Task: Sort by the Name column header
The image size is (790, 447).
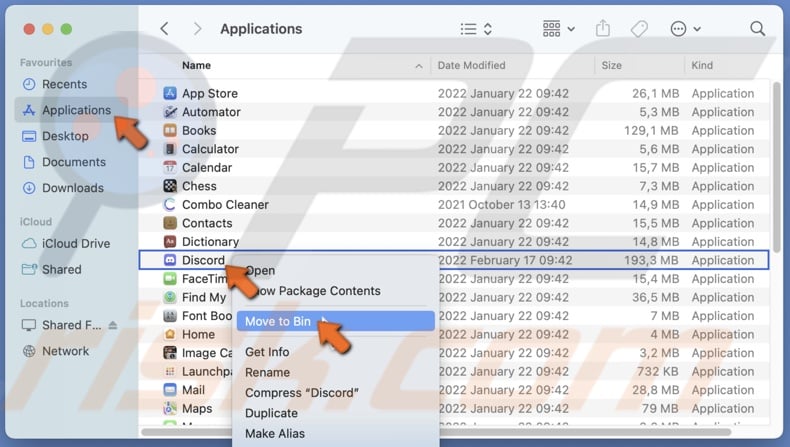Action: (196, 66)
